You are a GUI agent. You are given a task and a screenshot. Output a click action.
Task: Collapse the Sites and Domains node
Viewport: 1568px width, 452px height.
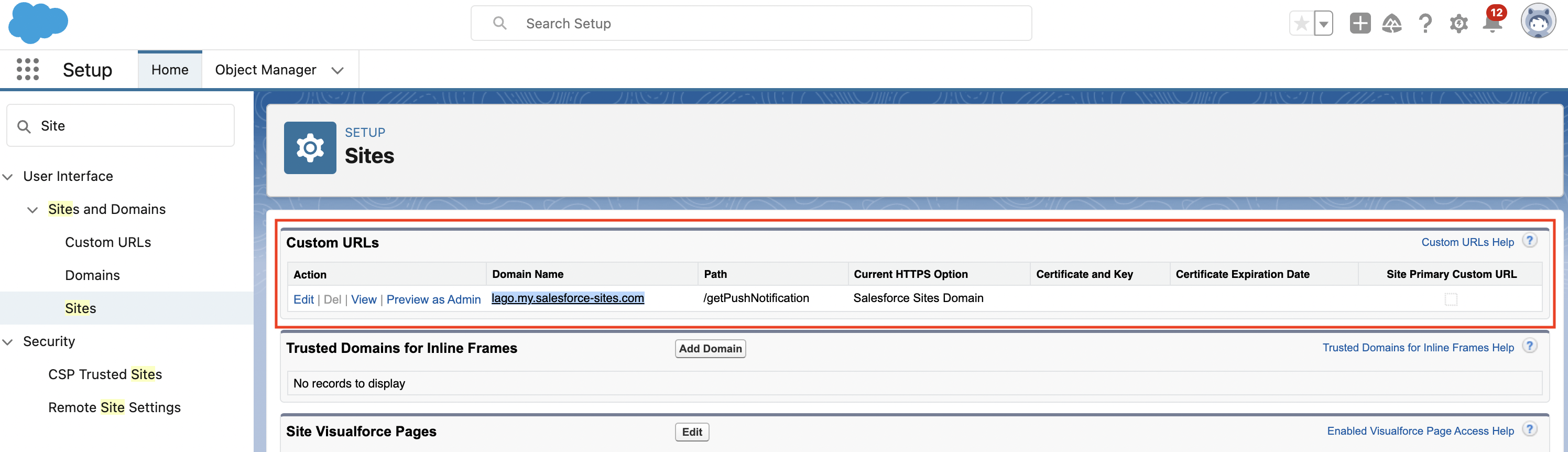click(33, 210)
